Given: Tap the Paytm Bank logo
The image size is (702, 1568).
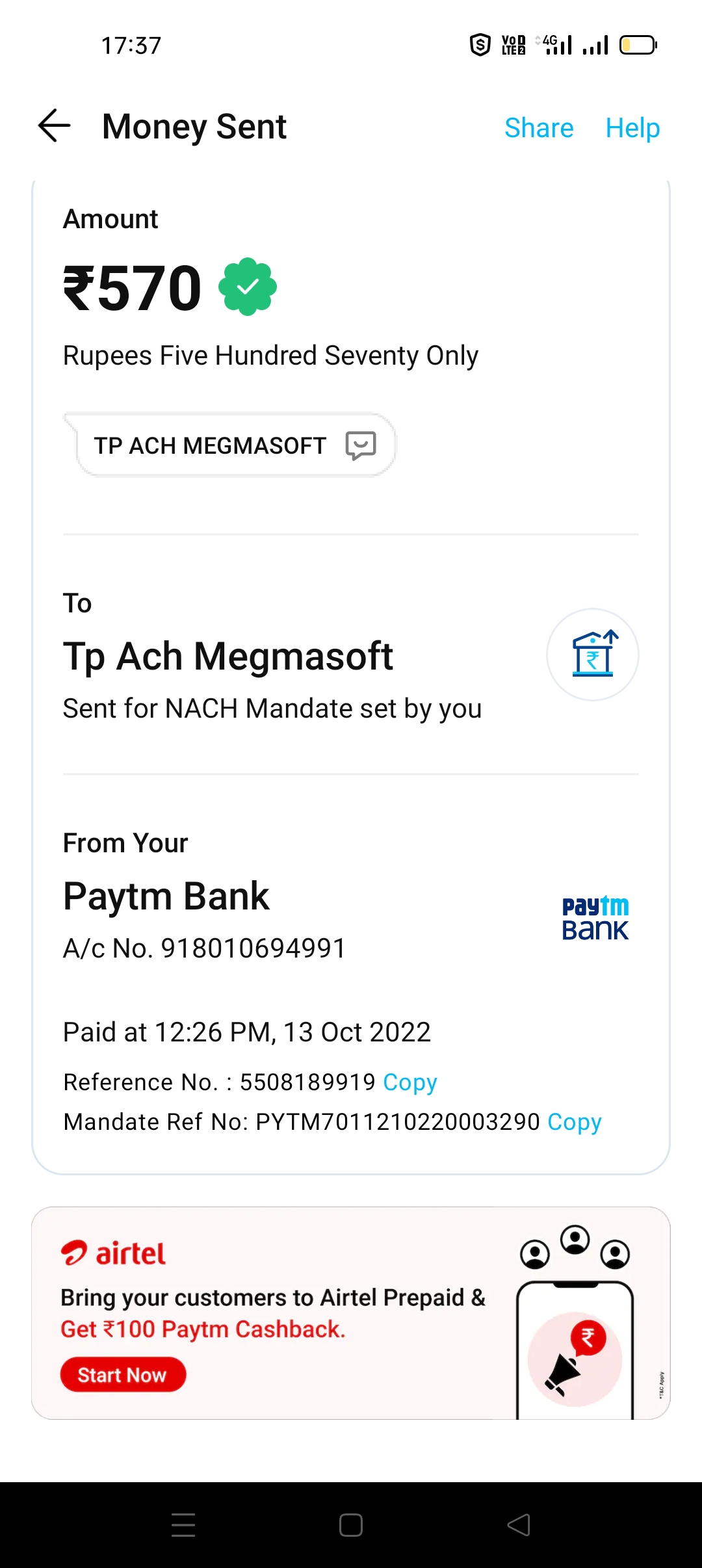Looking at the screenshot, I should 595,918.
